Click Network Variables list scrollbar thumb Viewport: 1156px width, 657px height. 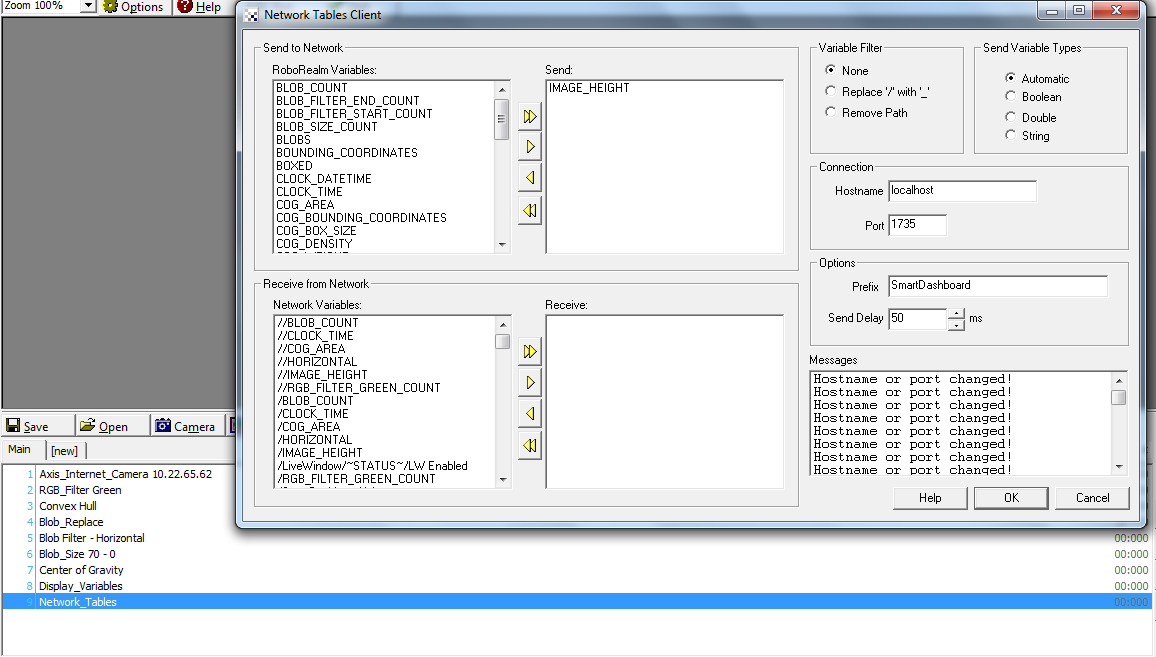(503, 342)
